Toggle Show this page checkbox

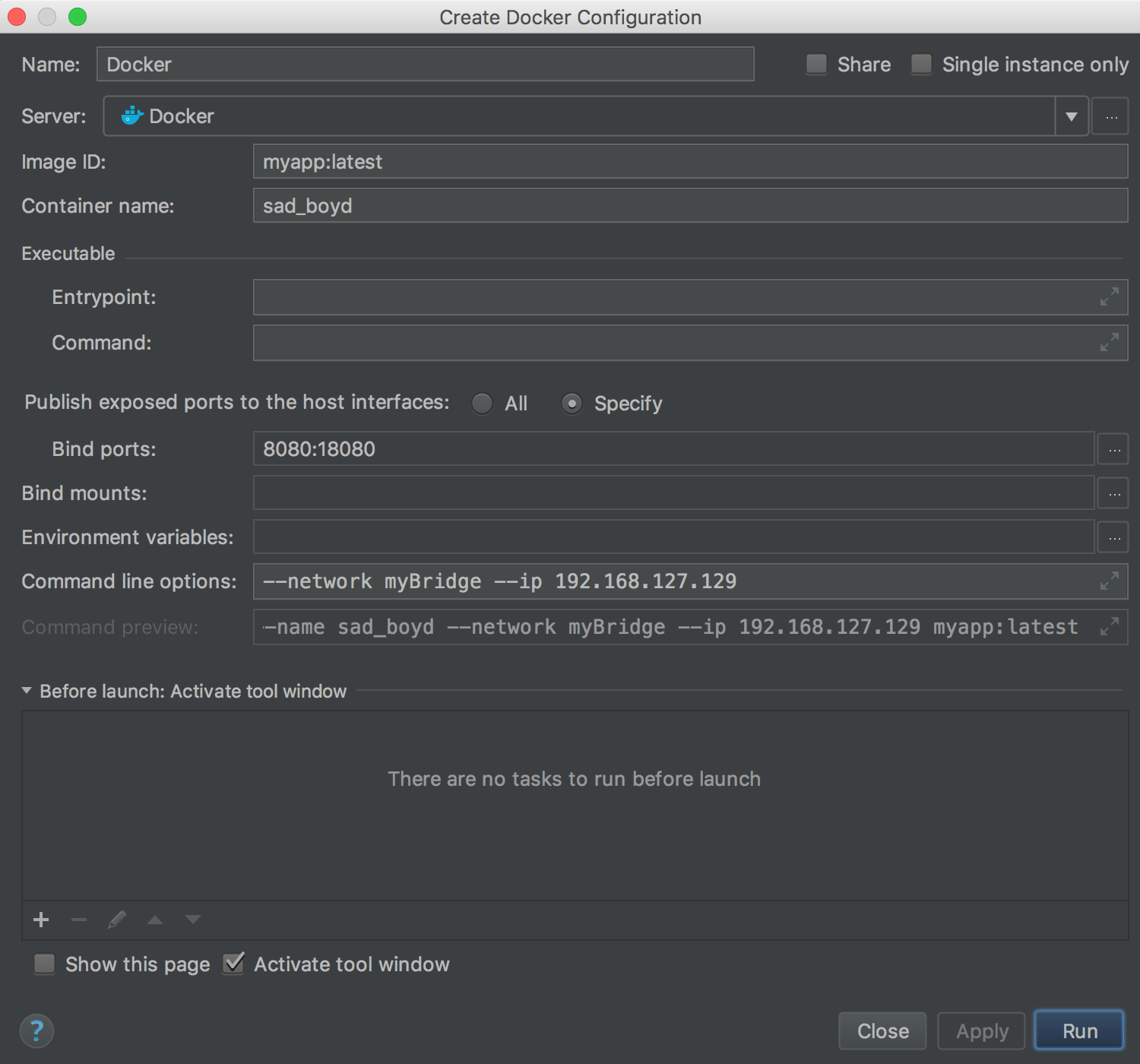45,964
